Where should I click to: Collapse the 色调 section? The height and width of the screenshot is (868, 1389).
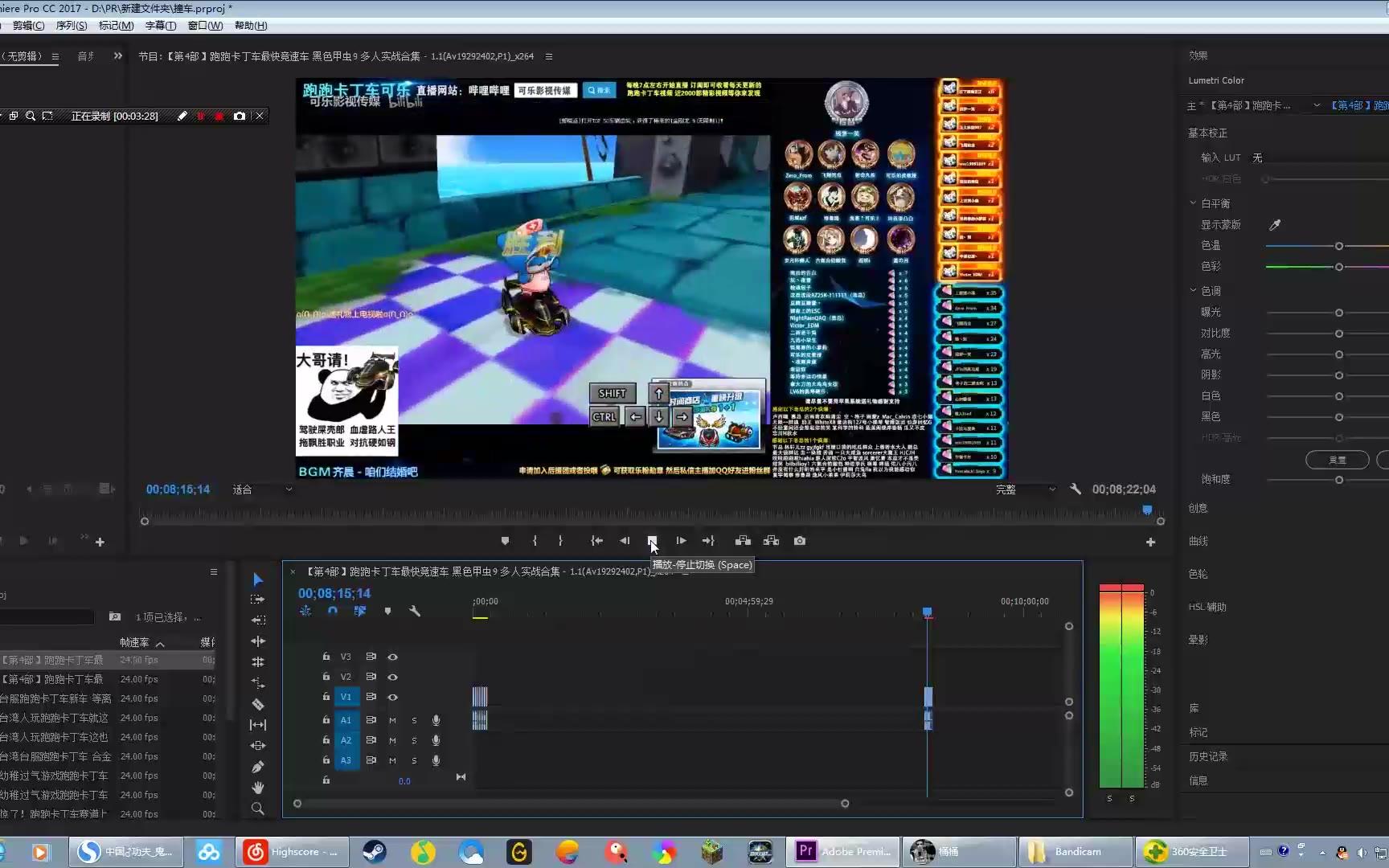(x=1193, y=290)
